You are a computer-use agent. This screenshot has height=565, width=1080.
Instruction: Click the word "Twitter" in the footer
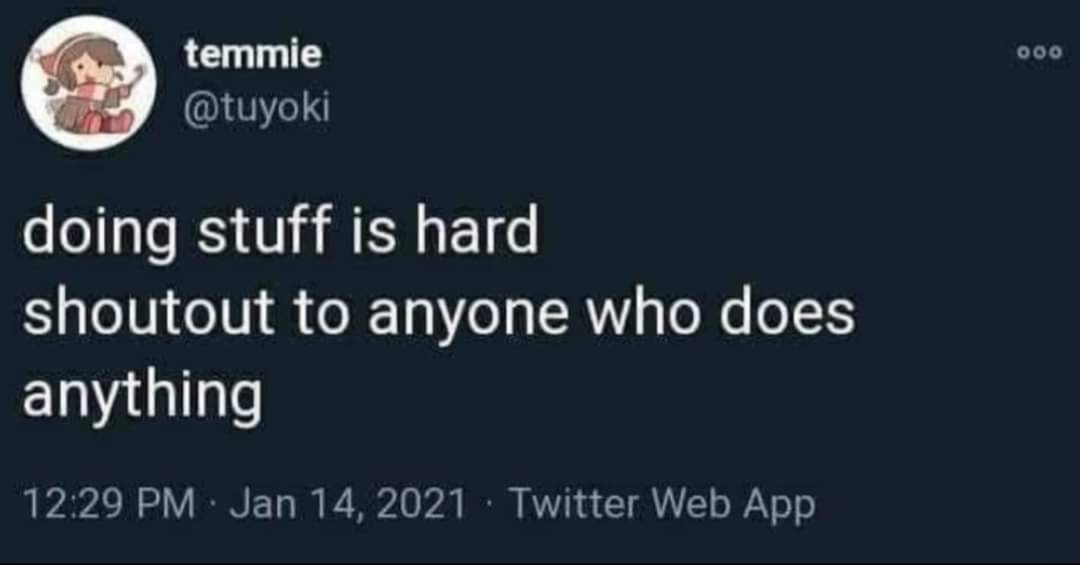(x=573, y=503)
